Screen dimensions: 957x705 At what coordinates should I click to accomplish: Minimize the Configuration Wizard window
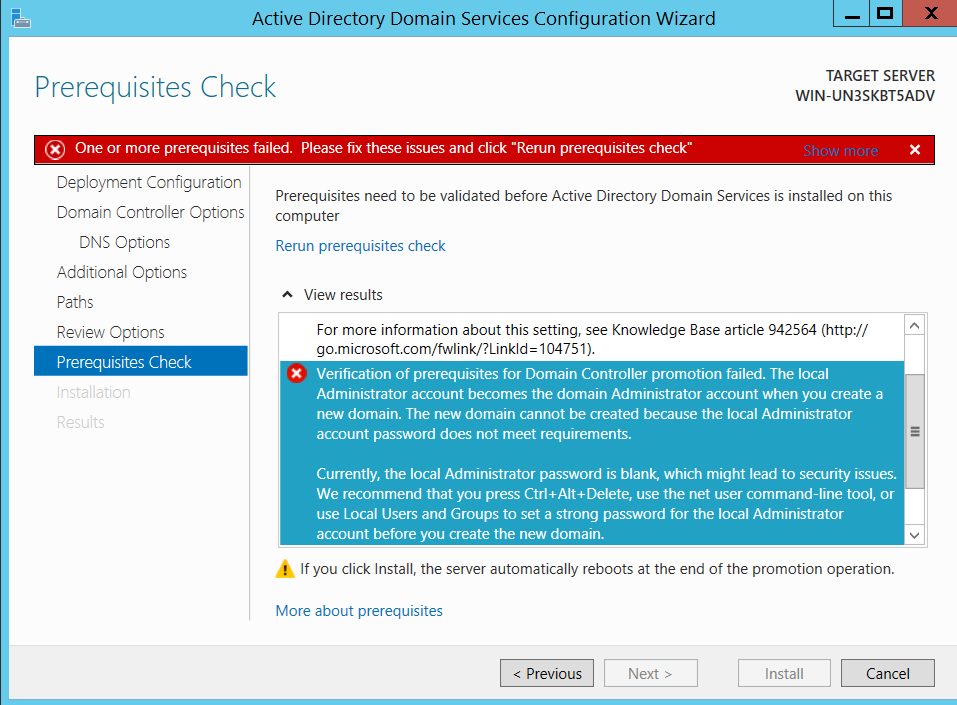(x=852, y=13)
